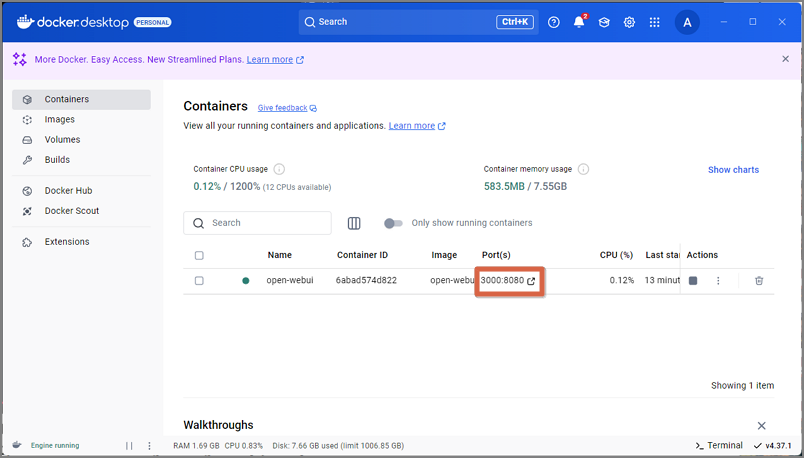Open the Learning center graduation cap icon
804x458 pixels.
pos(604,22)
